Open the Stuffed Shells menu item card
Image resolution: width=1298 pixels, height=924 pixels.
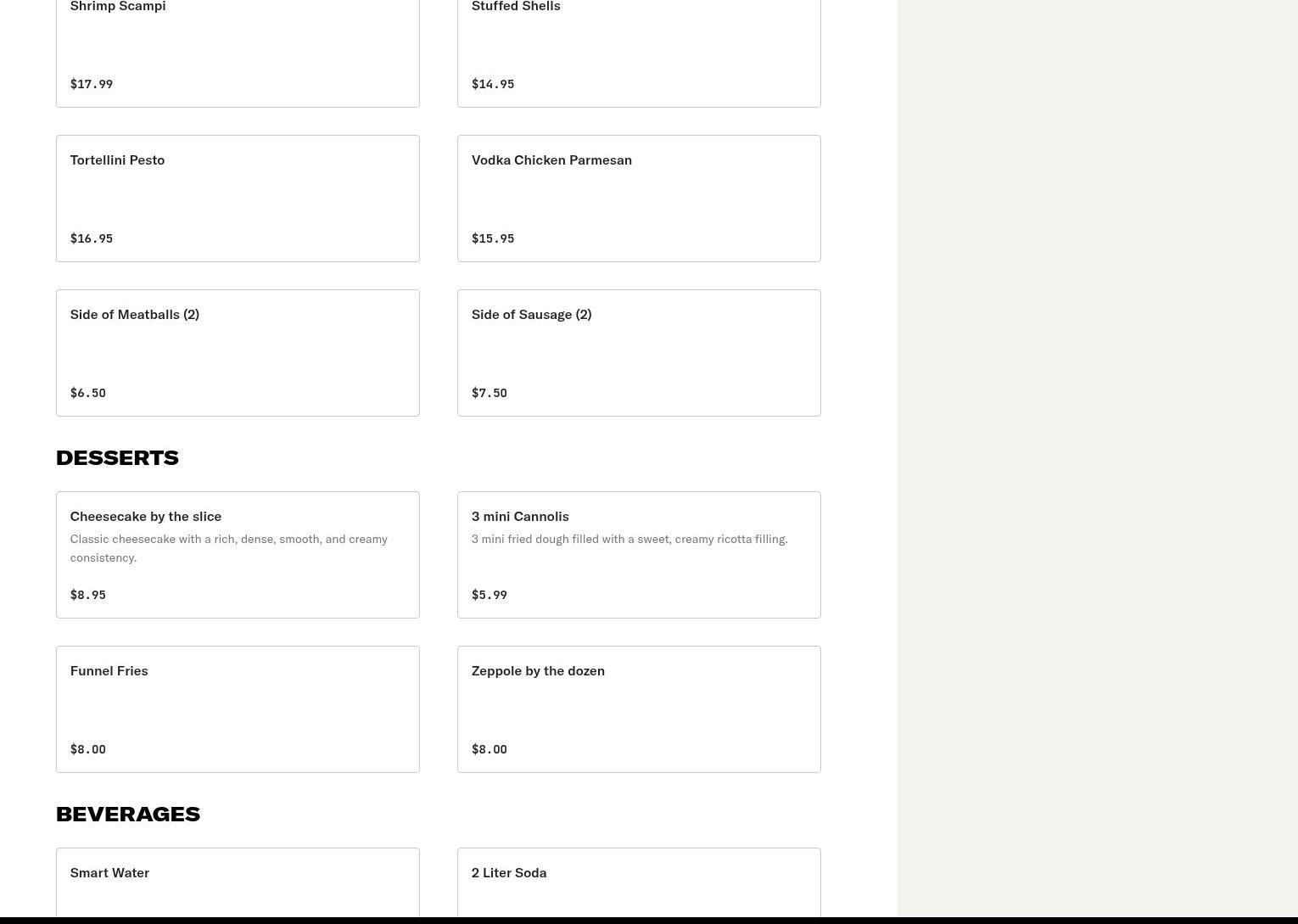tap(639, 53)
